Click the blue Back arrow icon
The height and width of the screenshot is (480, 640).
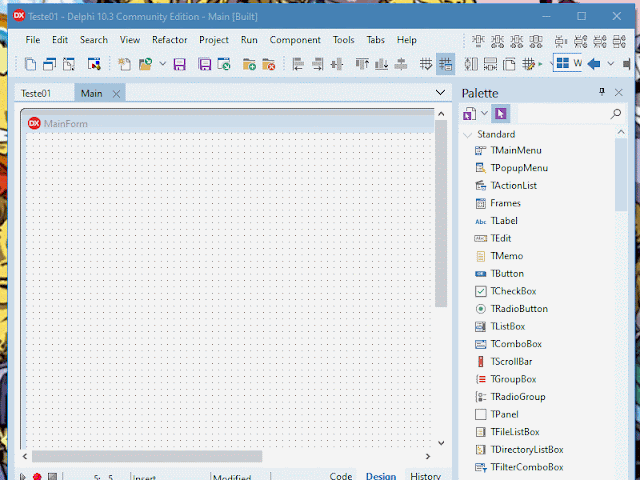593,64
